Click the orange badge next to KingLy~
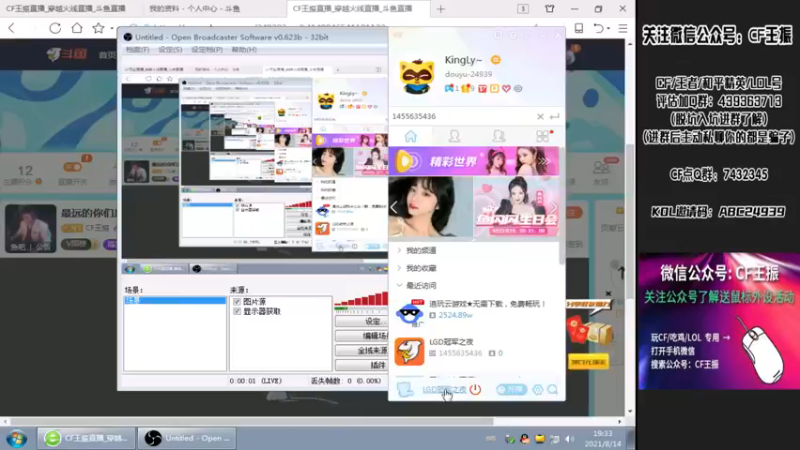This screenshot has width=800, height=450. point(495,60)
